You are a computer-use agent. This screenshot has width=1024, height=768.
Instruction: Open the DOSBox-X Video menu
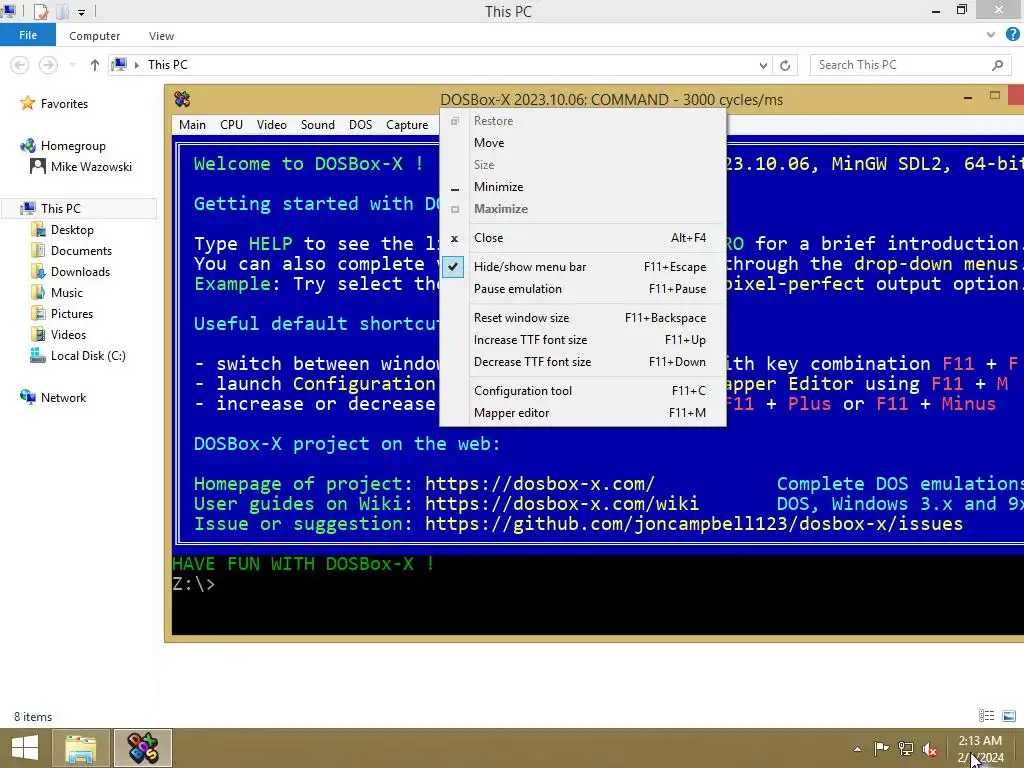(x=272, y=125)
